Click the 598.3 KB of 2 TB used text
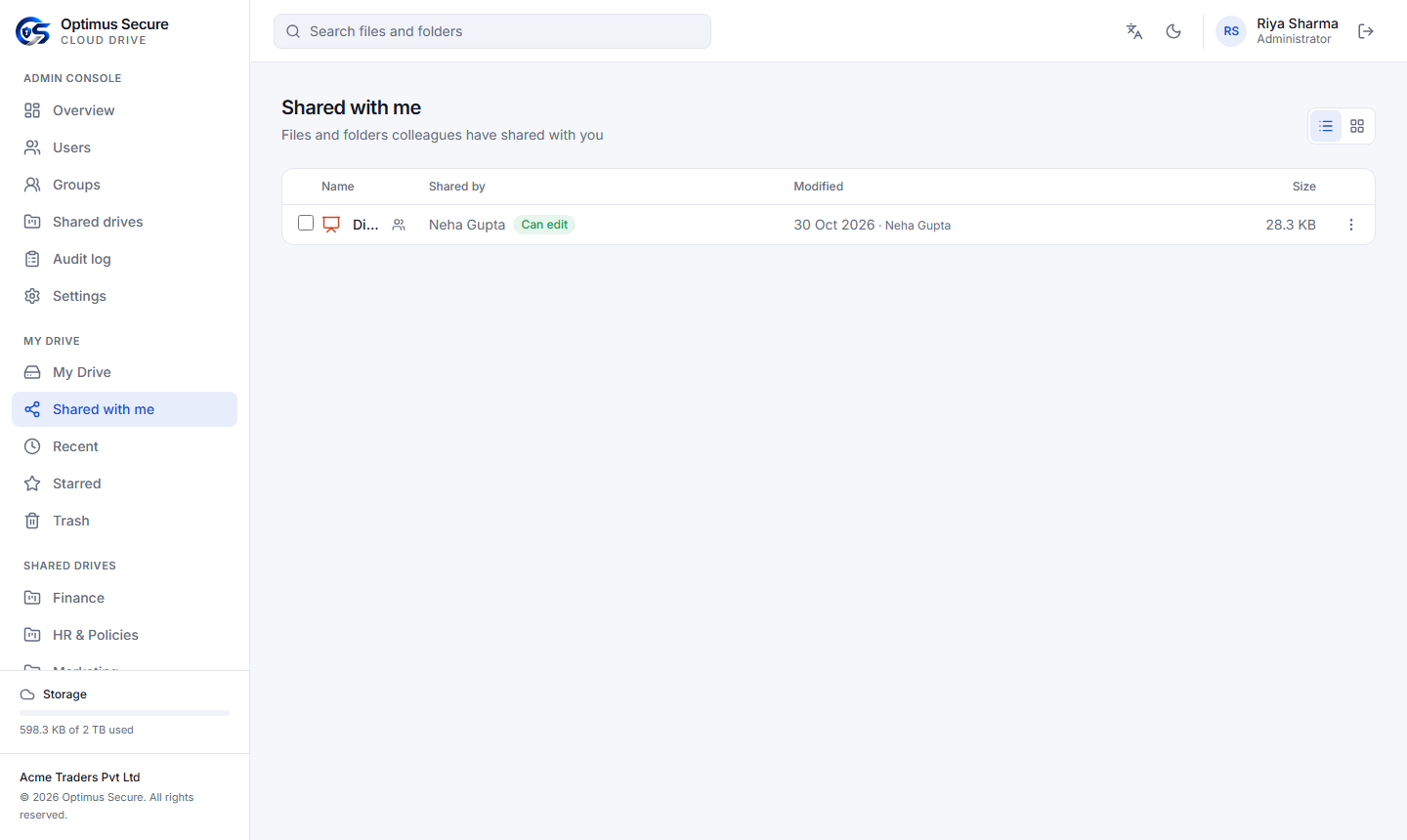This screenshot has height=840, width=1407. pos(76,730)
